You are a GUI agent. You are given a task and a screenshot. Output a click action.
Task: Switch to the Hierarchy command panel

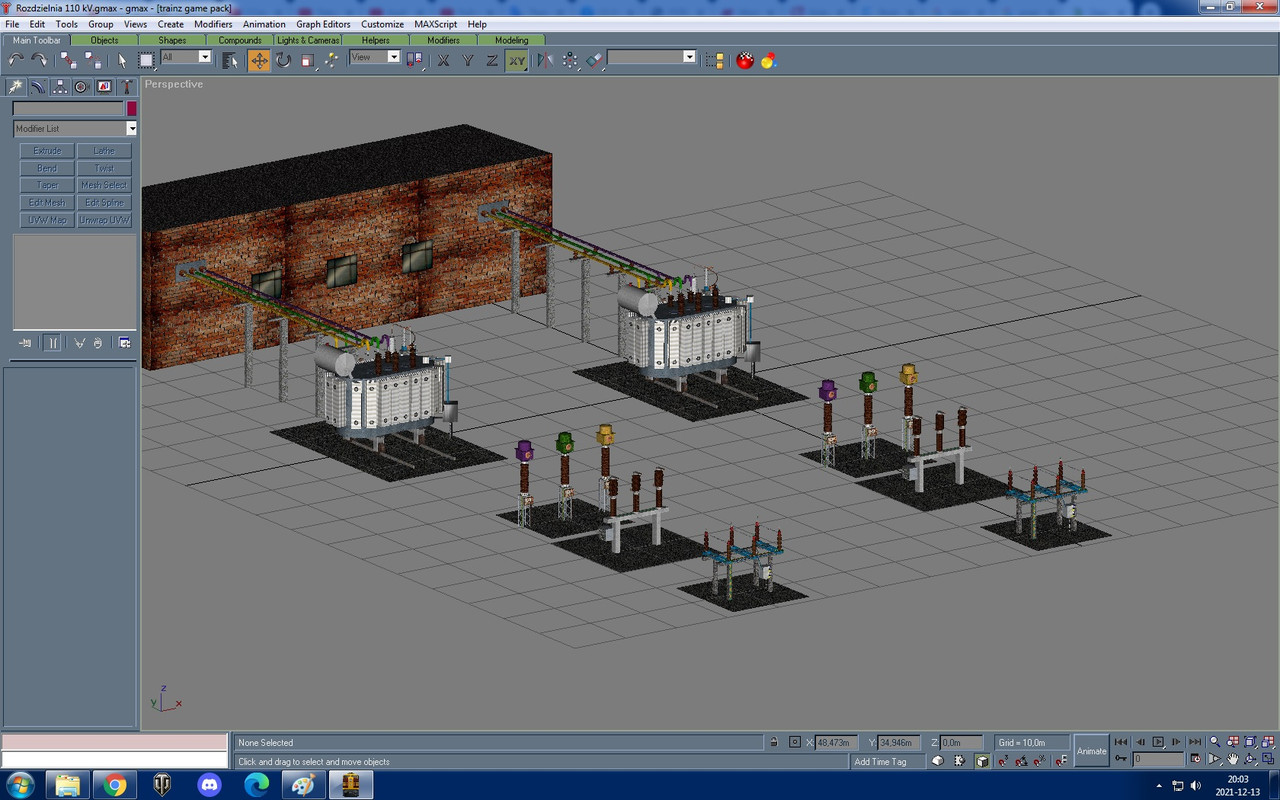tap(60, 87)
